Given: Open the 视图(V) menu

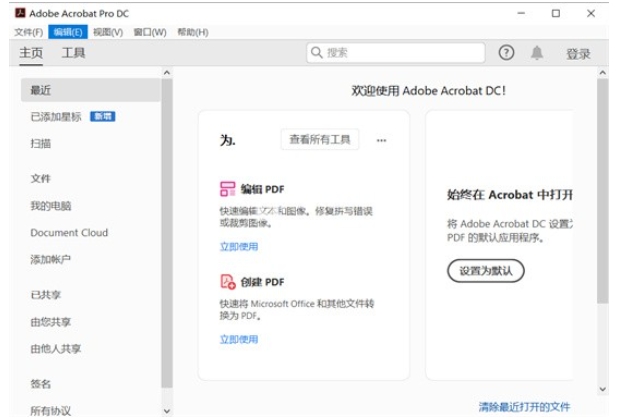Looking at the screenshot, I should (x=108, y=32).
